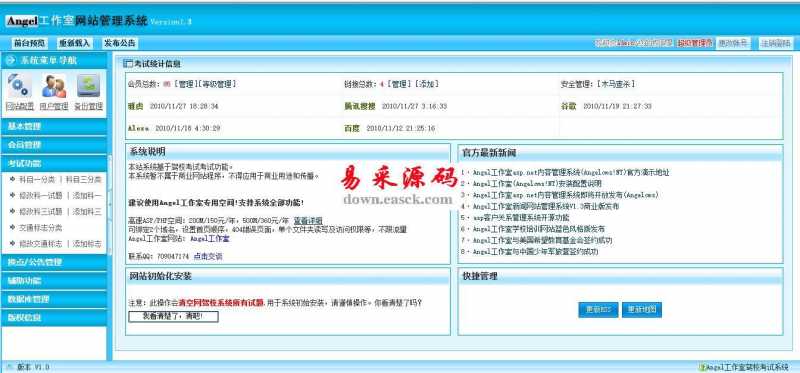Click the icon beside Angel工作室驾校考试系统 footer
This screenshot has width=800, height=373.
click(x=702, y=367)
